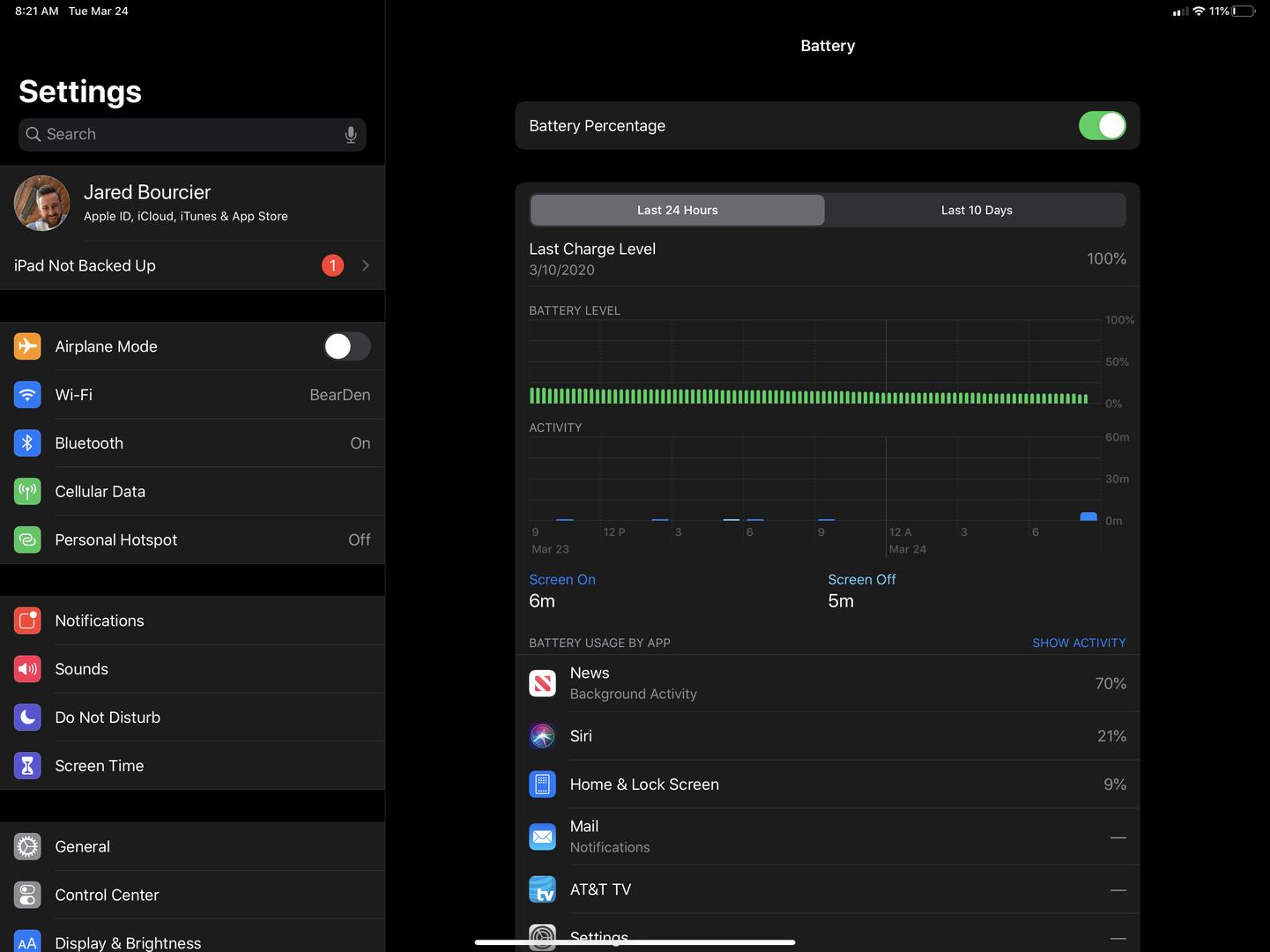1270x952 pixels.
Task: Tap the Home & Lock Screen 9% row
Action: 828,785
